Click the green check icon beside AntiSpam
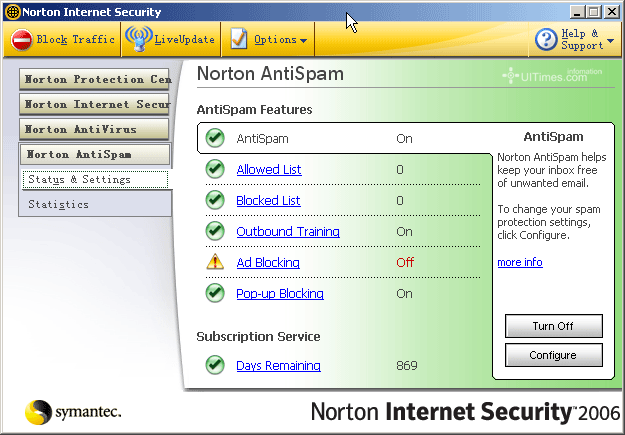The image size is (625, 435). (x=215, y=138)
